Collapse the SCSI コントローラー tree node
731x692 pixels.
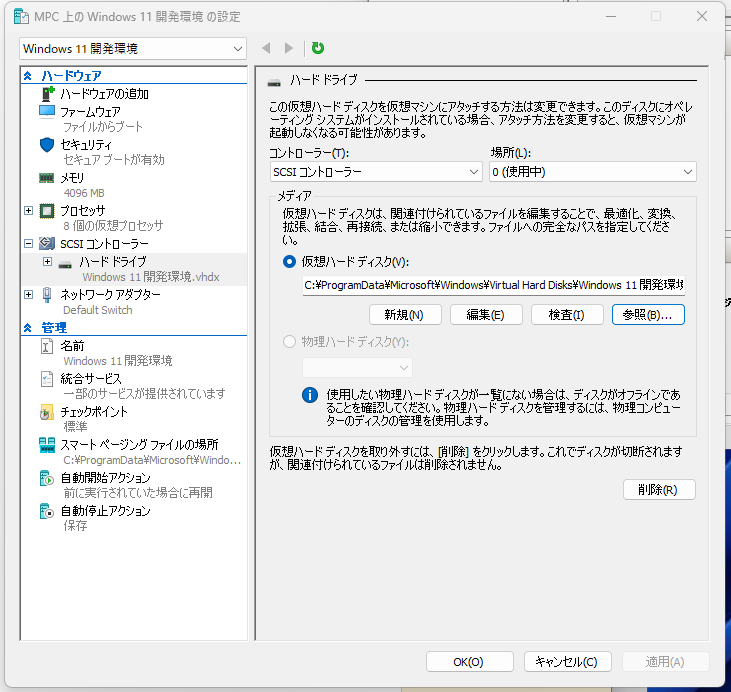(28, 243)
